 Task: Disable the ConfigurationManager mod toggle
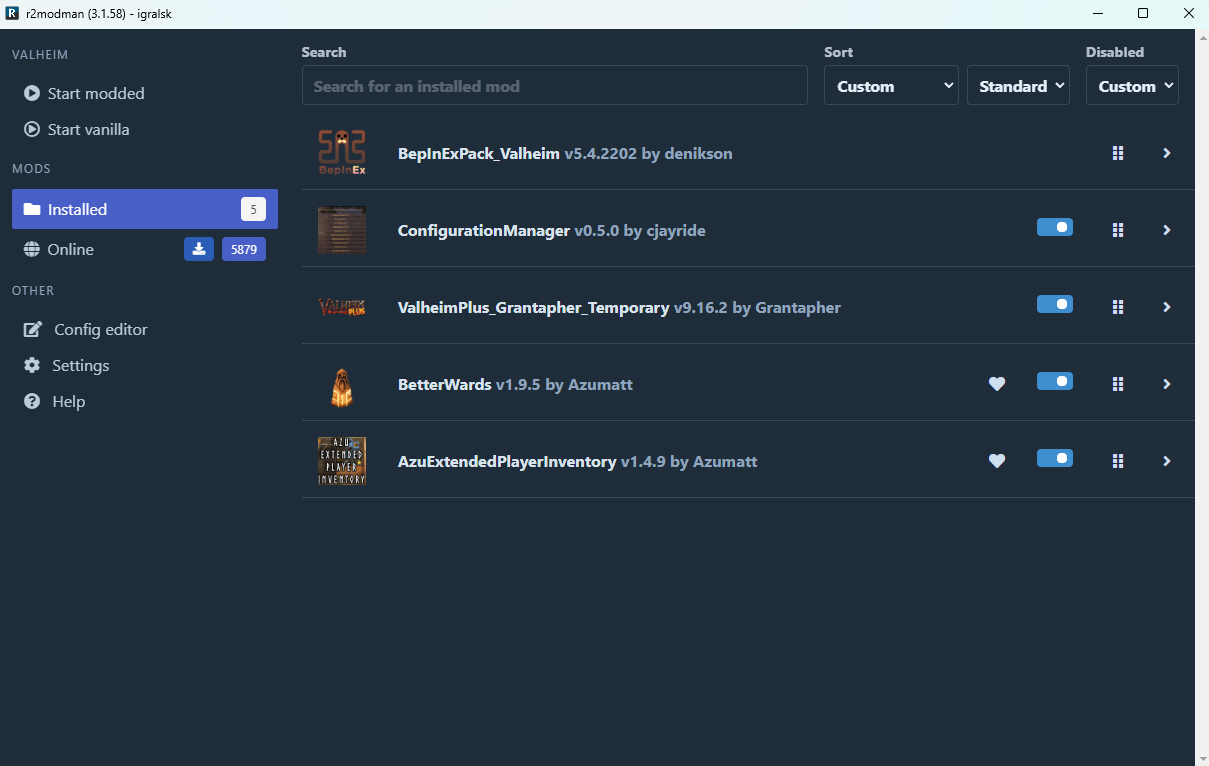click(1055, 227)
